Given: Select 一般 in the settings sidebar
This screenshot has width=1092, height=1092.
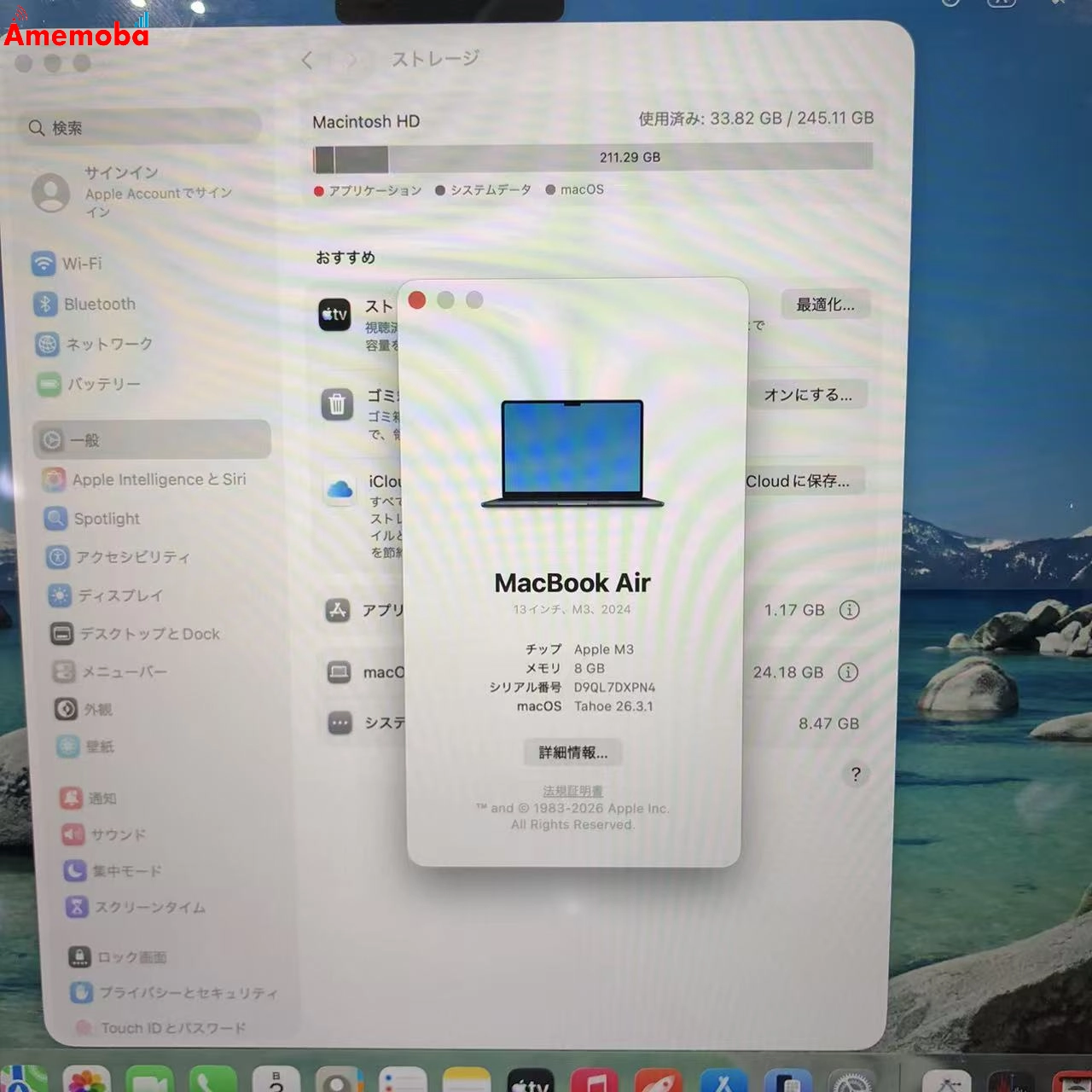Looking at the screenshot, I should point(152,439).
